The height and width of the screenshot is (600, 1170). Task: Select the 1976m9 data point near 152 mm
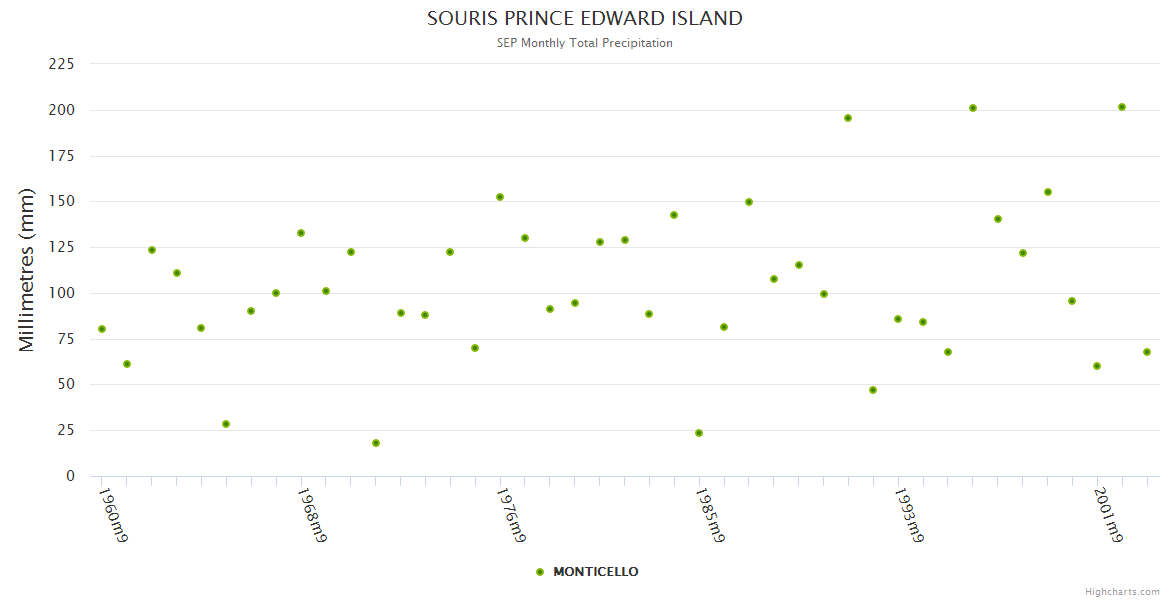click(500, 197)
